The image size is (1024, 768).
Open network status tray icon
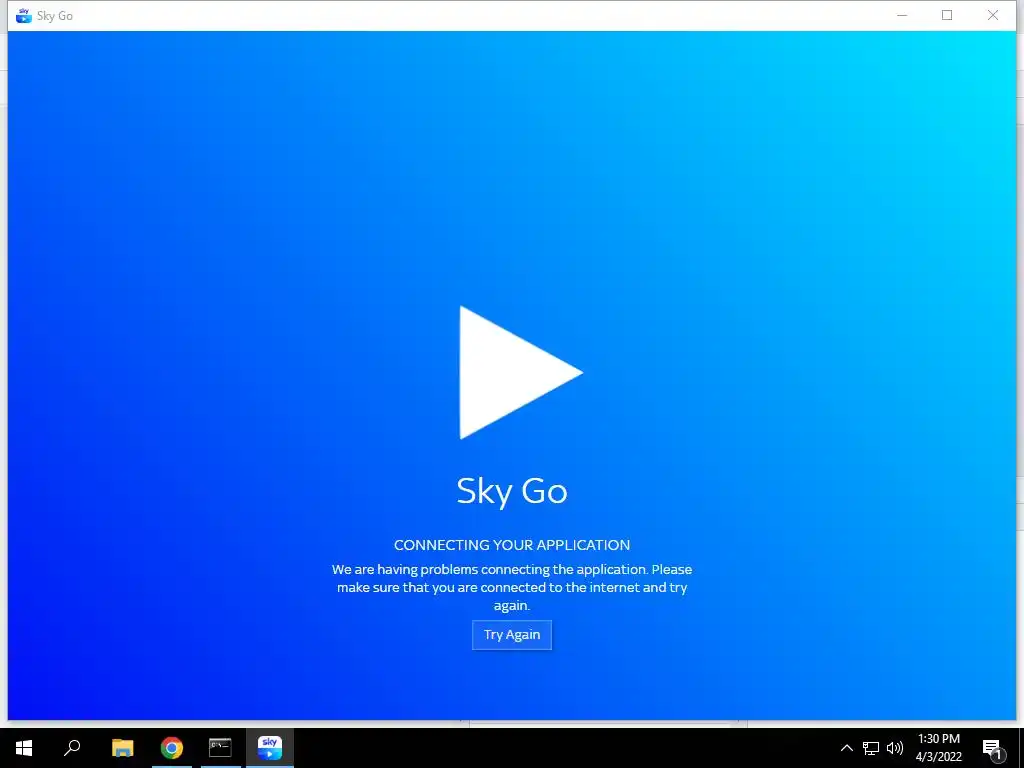[871, 748]
